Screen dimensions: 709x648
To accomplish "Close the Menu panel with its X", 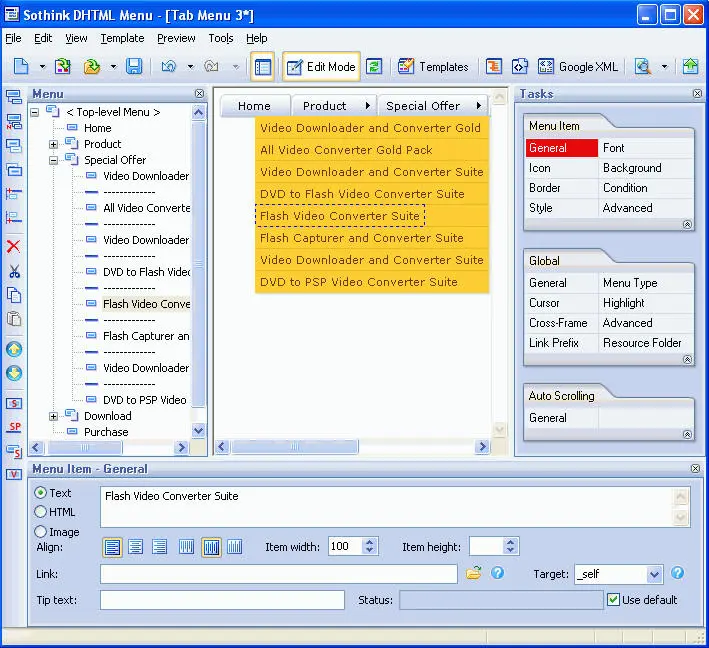I will (199, 94).
